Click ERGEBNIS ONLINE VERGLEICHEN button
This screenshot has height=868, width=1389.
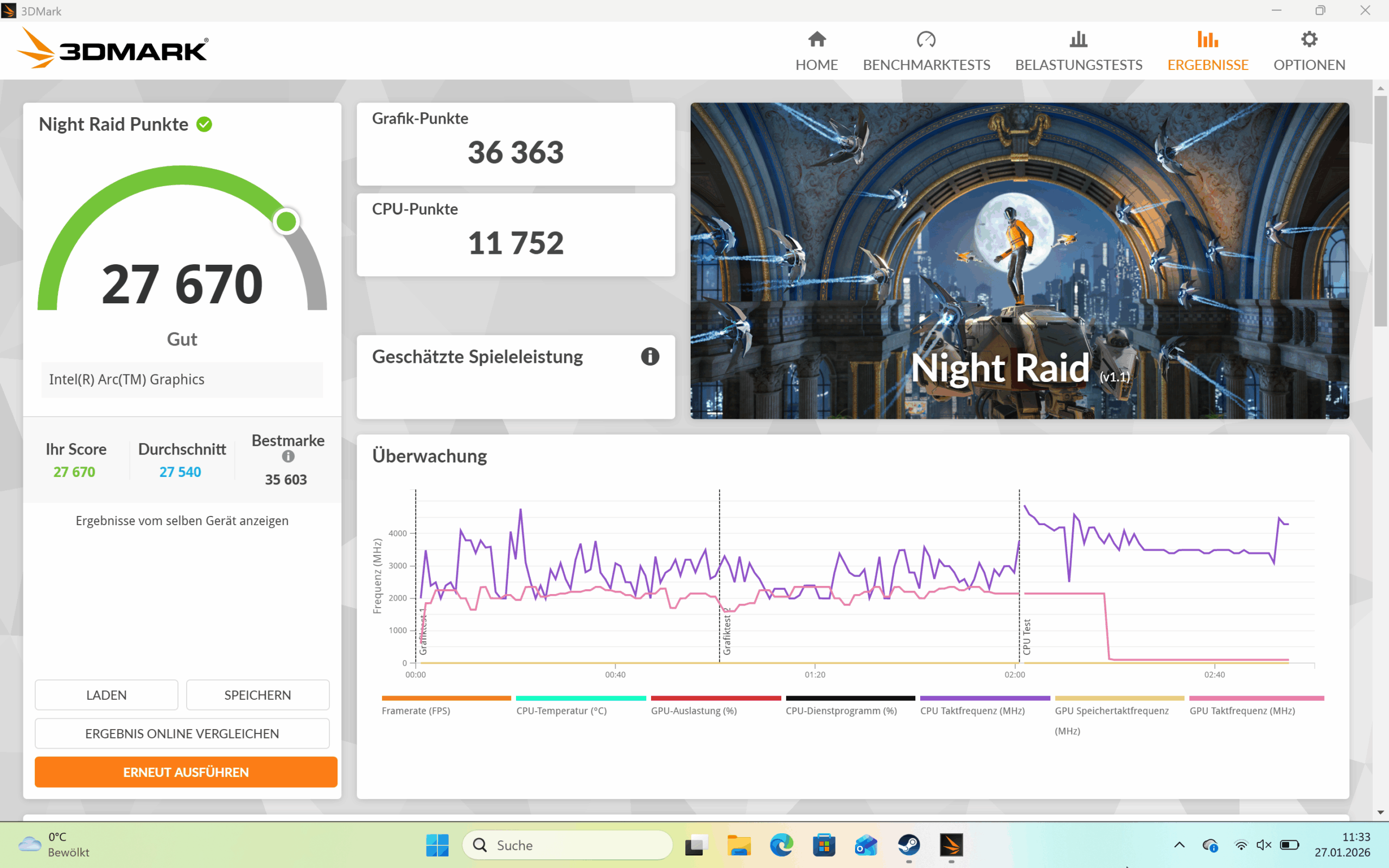coord(182,733)
